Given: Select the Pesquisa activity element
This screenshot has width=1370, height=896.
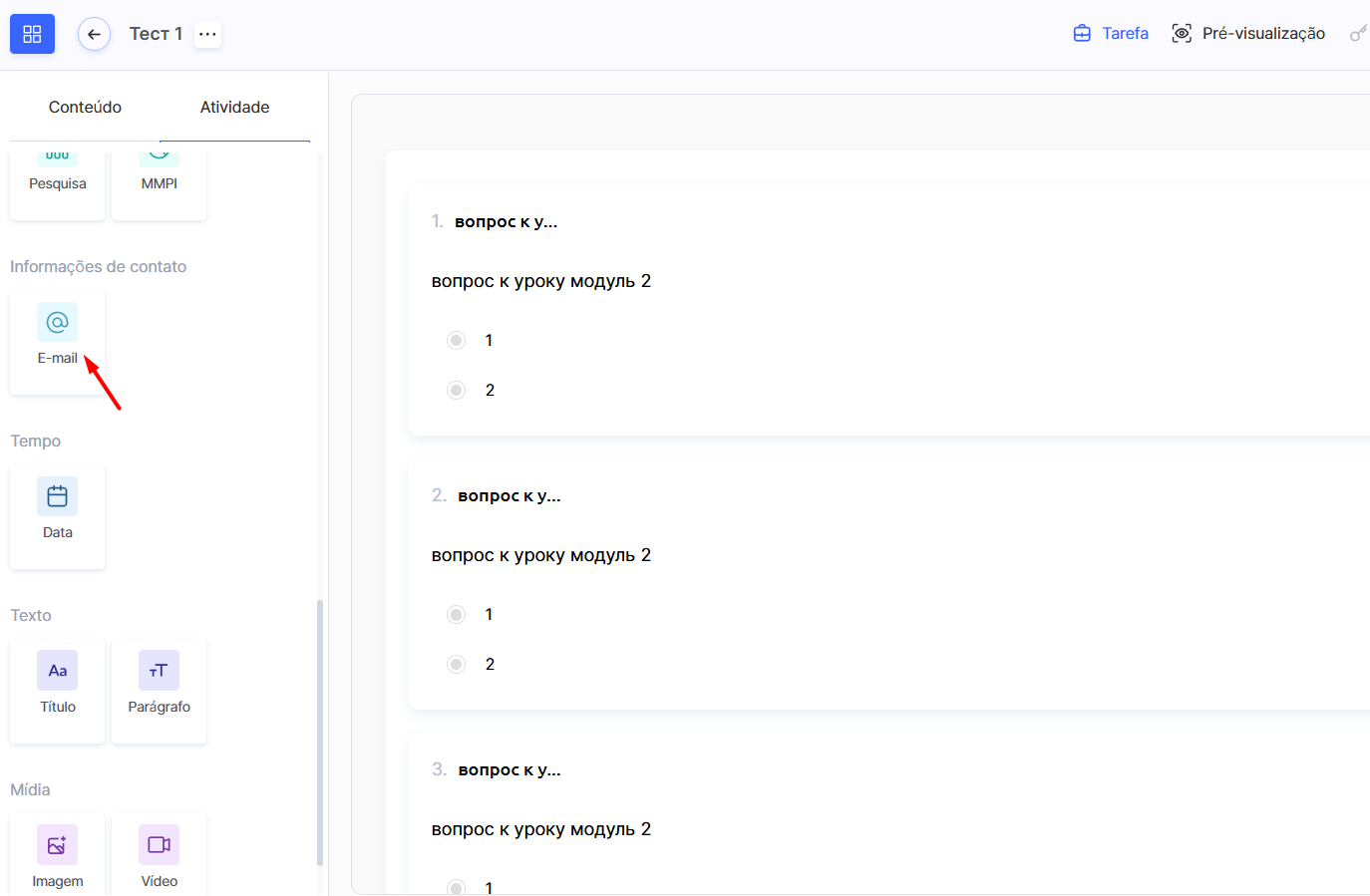Looking at the screenshot, I should [58, 179].
